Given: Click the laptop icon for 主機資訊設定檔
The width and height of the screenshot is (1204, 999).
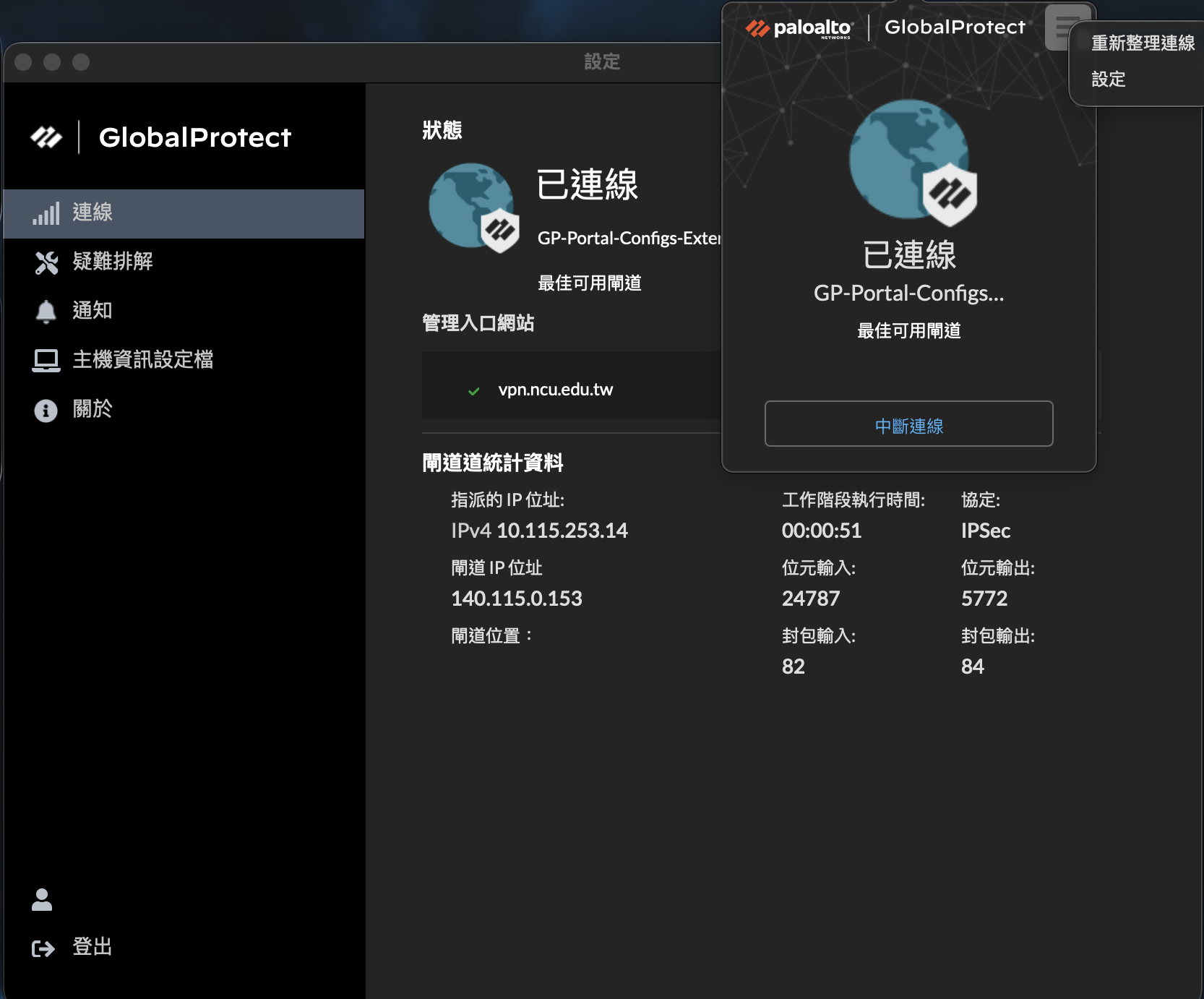Looking at the screenshot, I should 46,360.
